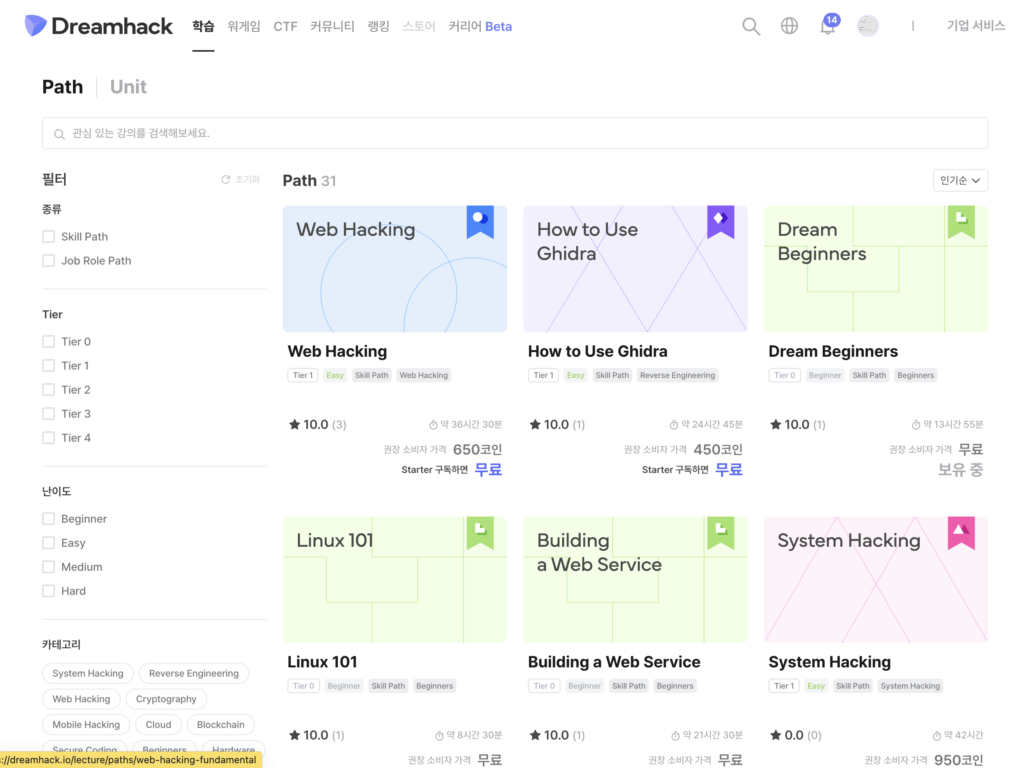Screen dimensions: 1024x768
Task: Open the 인기순 sort dropdown
Action: [960, 180]
